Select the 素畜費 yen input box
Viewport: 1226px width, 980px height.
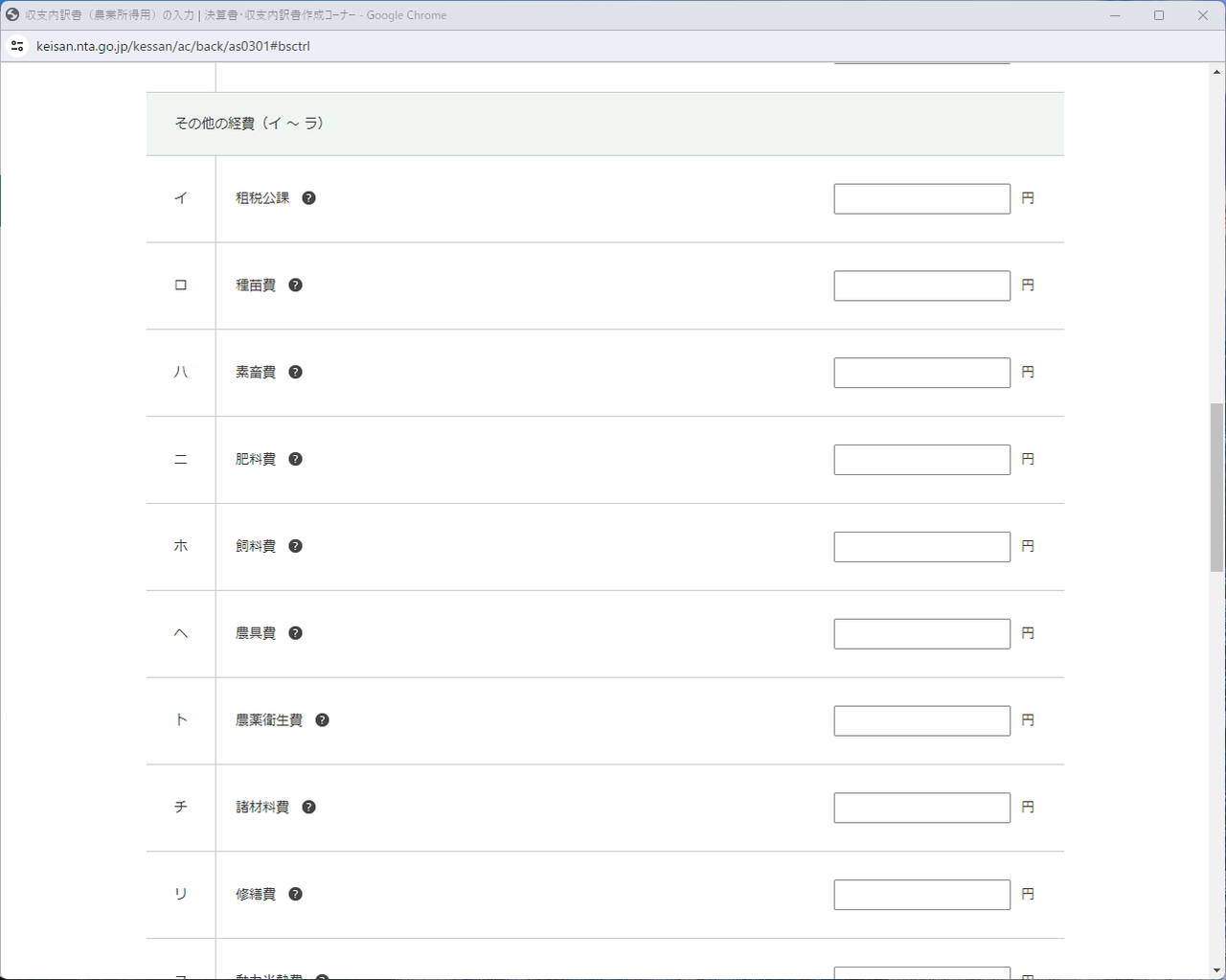[x=921, y=373]
